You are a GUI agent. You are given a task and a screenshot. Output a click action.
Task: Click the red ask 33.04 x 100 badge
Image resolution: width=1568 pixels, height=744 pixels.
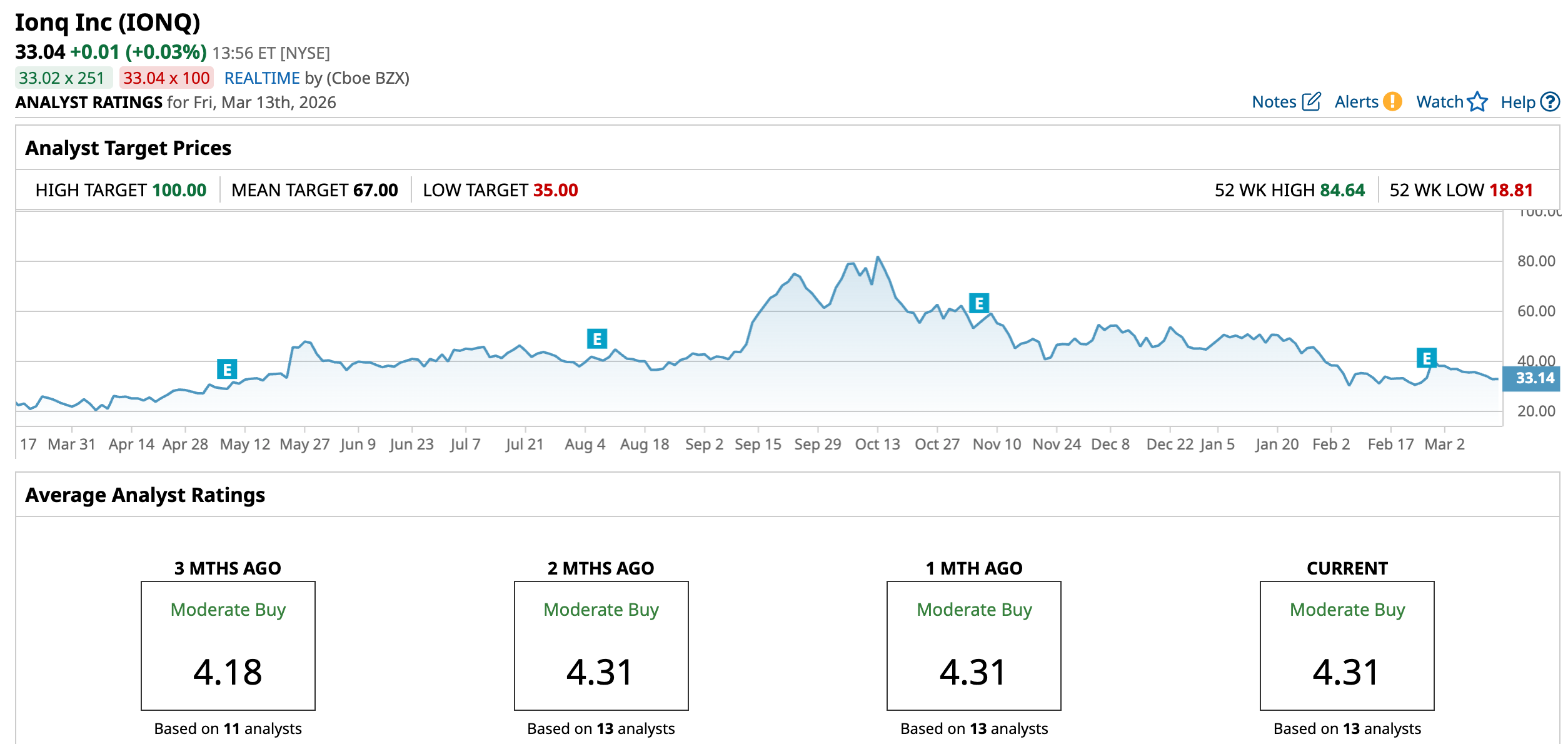click(x=166, y=78)
